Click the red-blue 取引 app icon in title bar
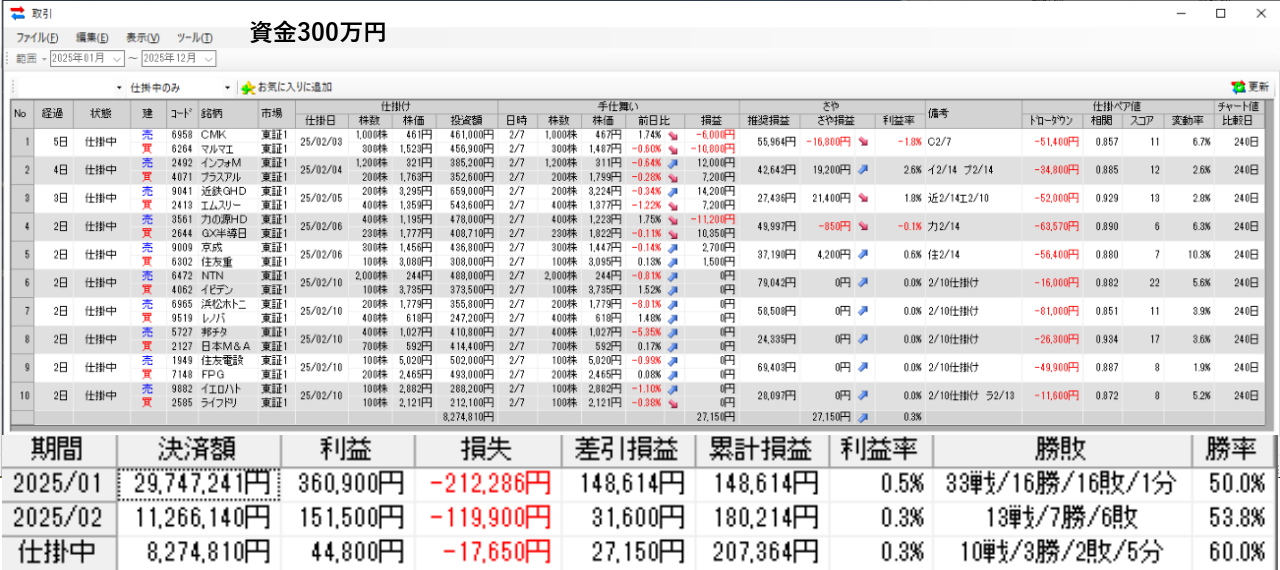 point(17,13)
